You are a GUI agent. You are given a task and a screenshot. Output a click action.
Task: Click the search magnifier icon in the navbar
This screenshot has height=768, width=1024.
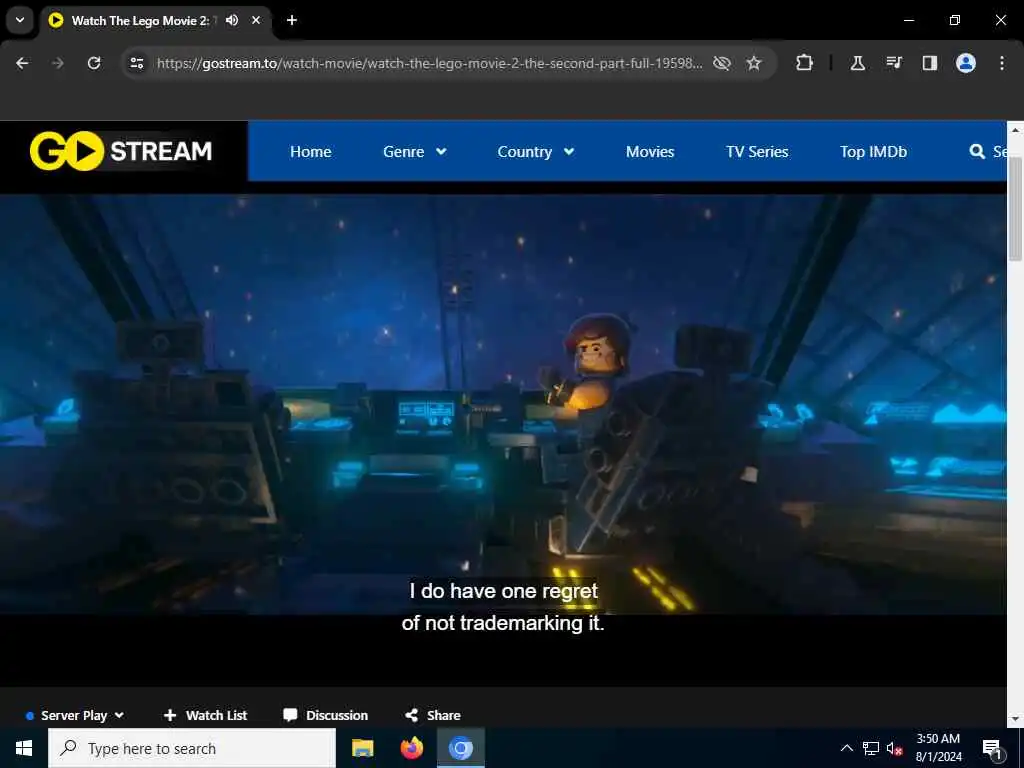pos(977,152)
